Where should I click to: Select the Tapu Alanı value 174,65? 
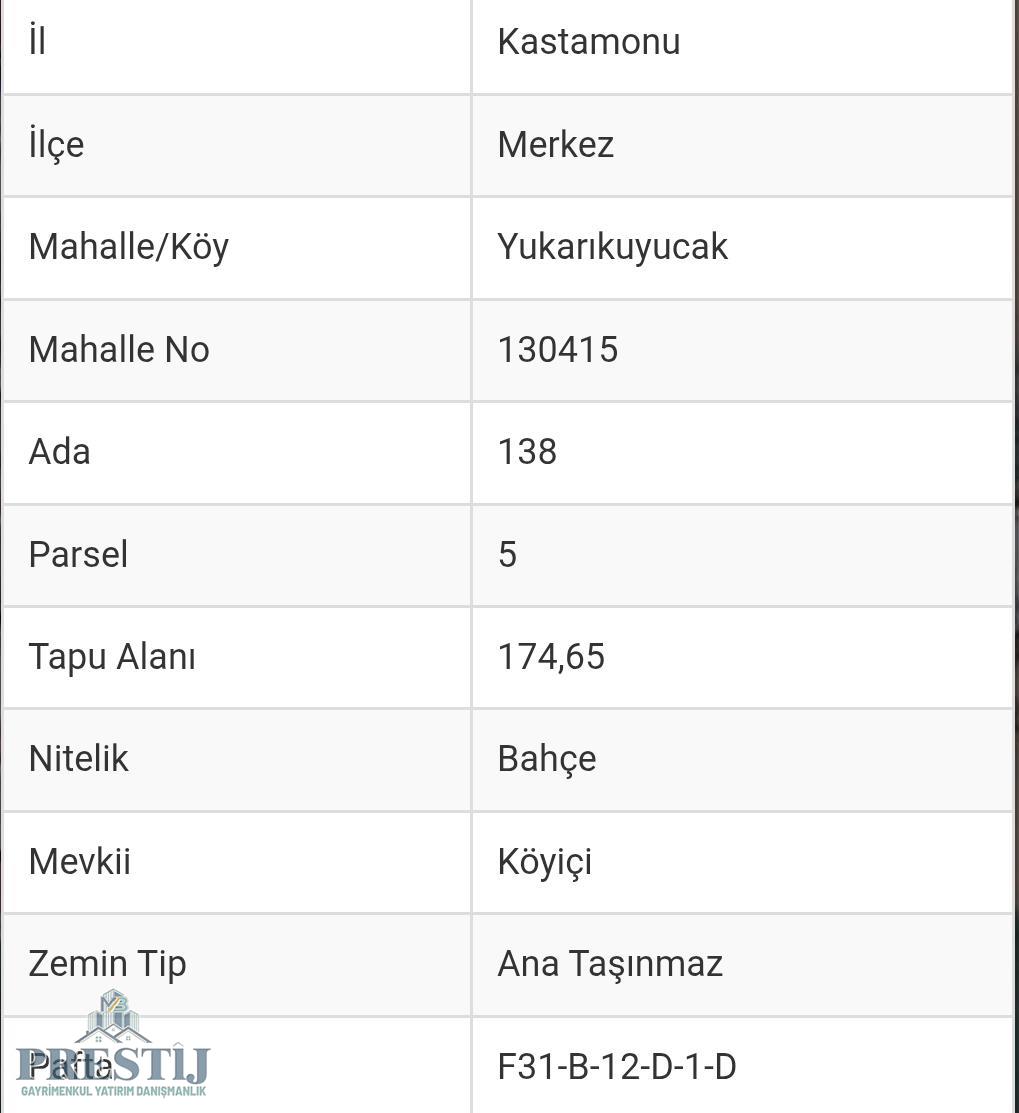(551, 657)
